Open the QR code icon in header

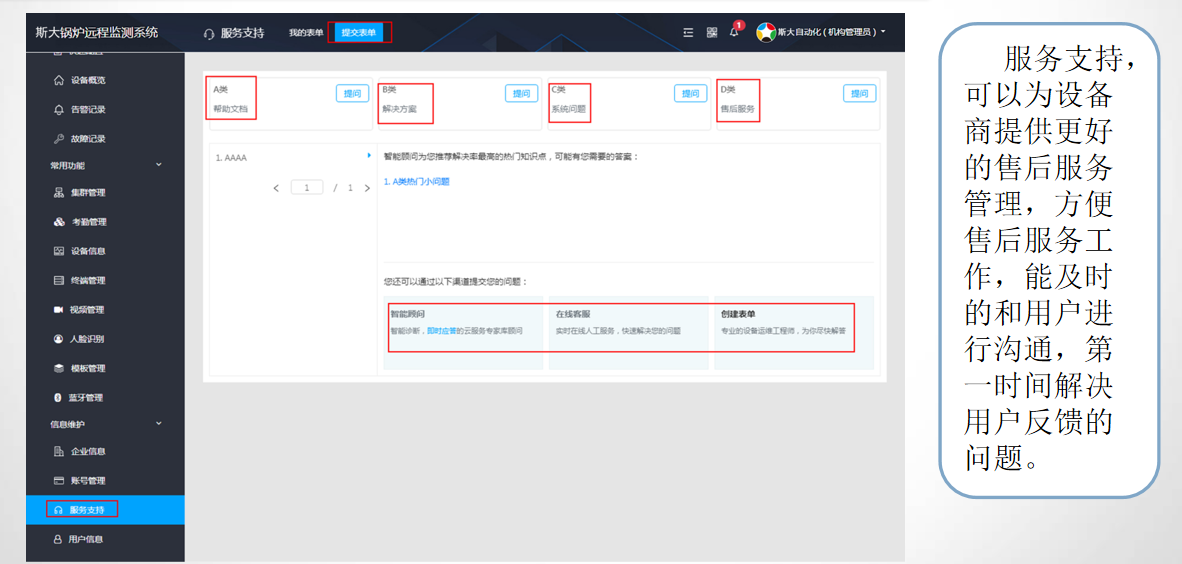(x=711, y=32)
